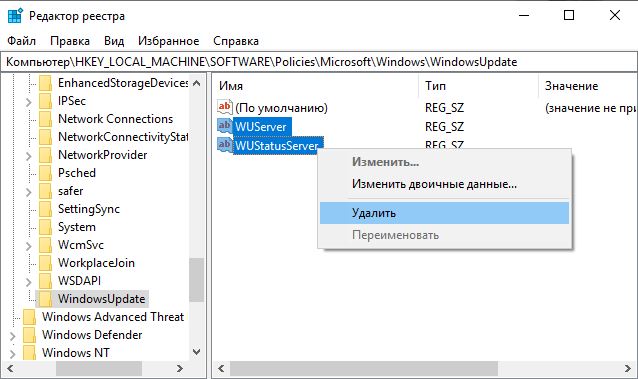Image resolution: width=638 pixels, height=379 pixels.
Task: Maximize the Редактор реестра window
Action: point(569,15)
